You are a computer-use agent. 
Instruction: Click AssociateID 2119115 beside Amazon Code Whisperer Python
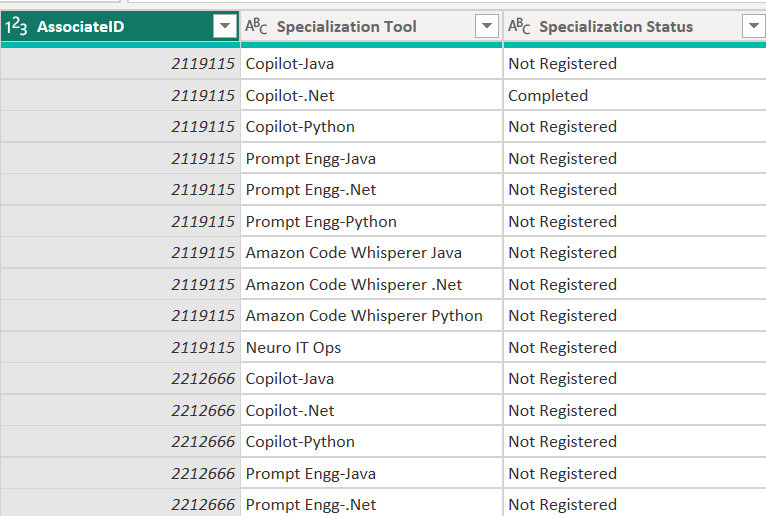pyautogui.click(x=120, y=316)
